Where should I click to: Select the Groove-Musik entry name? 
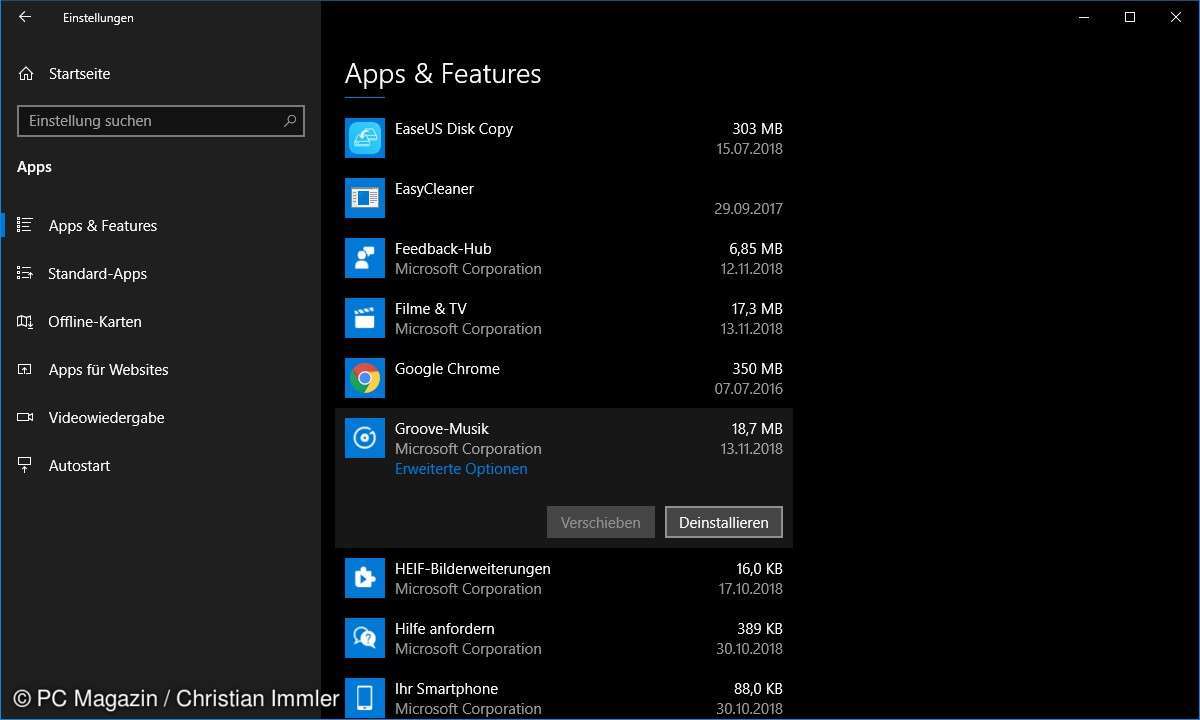[x=442, y=428]
